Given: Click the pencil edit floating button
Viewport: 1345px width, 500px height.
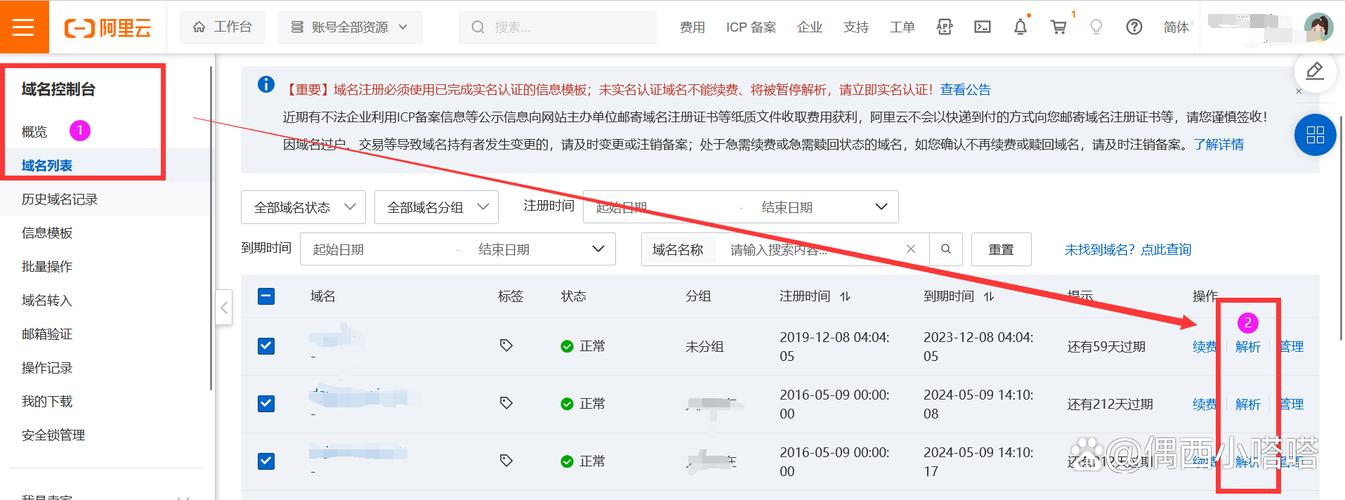Looking at the screenshot, I should click(1315, 71).
